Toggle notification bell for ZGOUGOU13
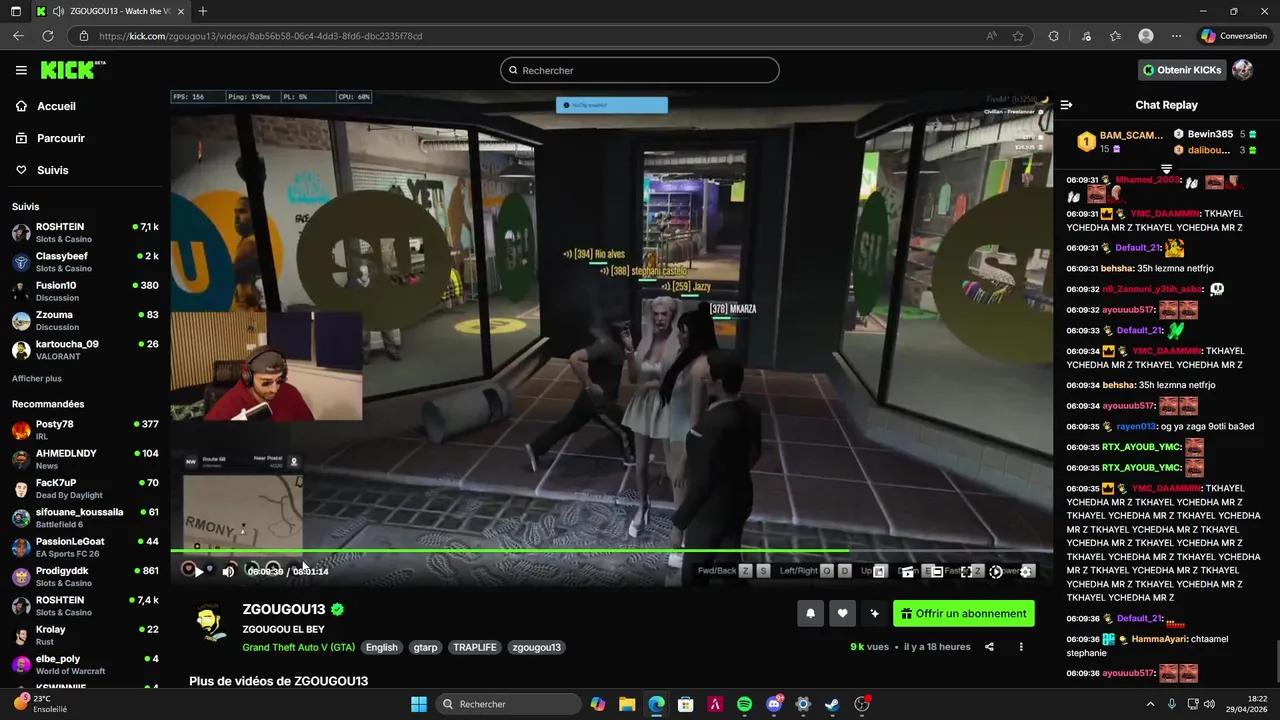 point(811,614)
